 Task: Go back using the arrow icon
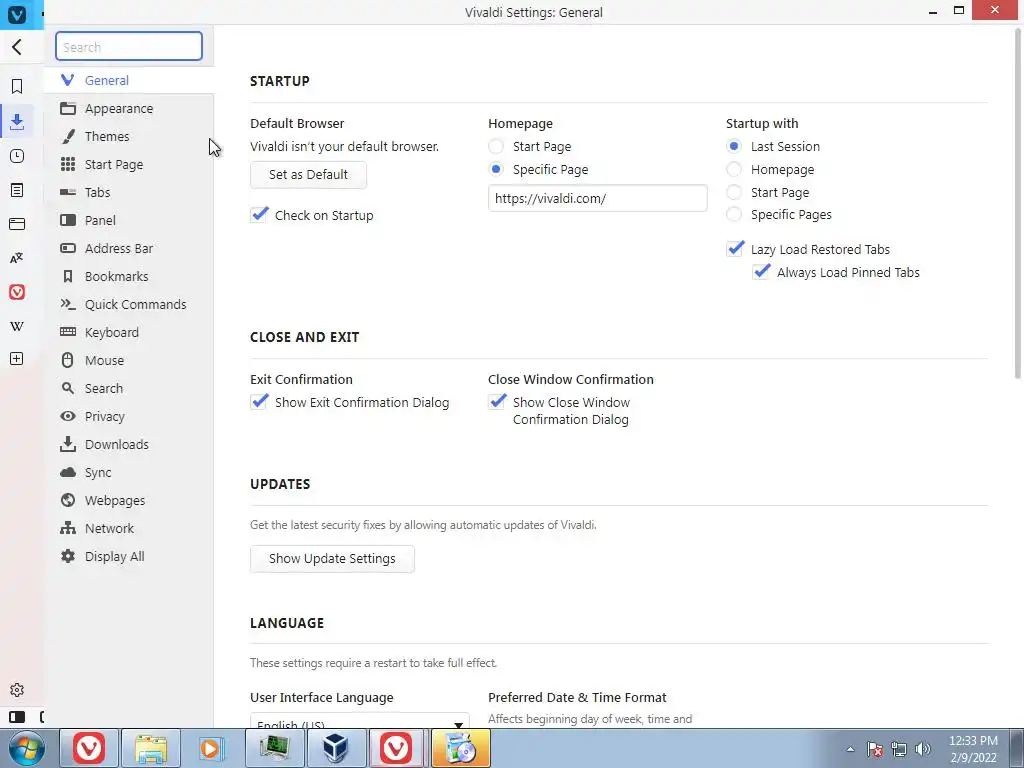pyautogui.click(x=17, y=47)
